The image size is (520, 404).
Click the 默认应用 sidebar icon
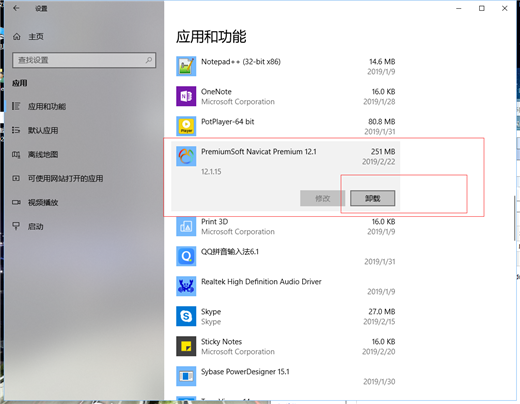(16, 130)
